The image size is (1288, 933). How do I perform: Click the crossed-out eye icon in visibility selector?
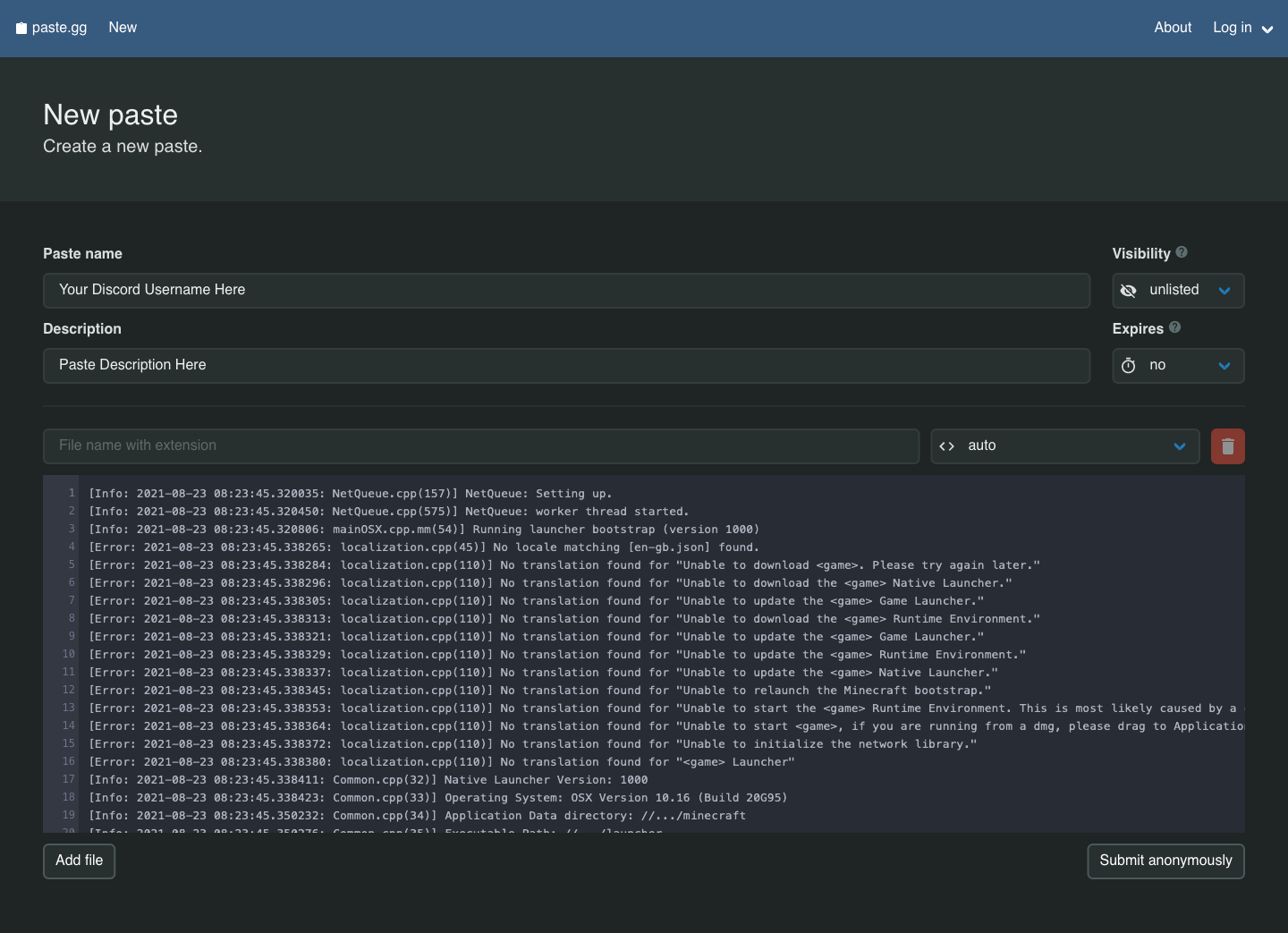click(x=1128, y=290)
